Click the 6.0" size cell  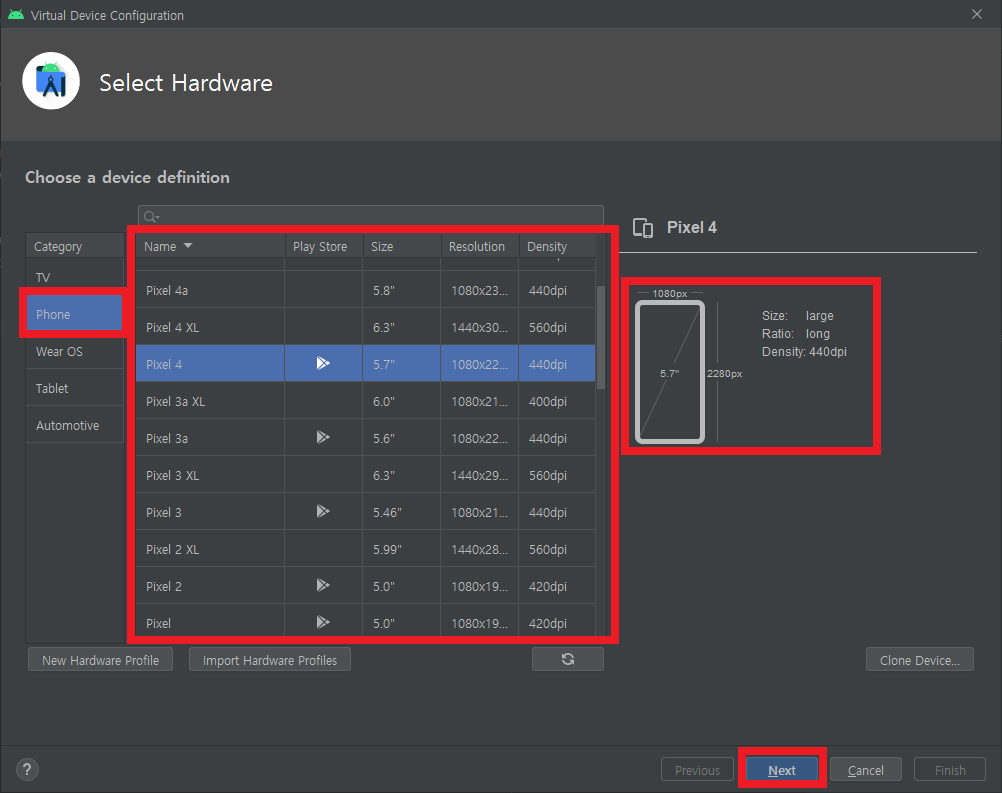point(401,401)
